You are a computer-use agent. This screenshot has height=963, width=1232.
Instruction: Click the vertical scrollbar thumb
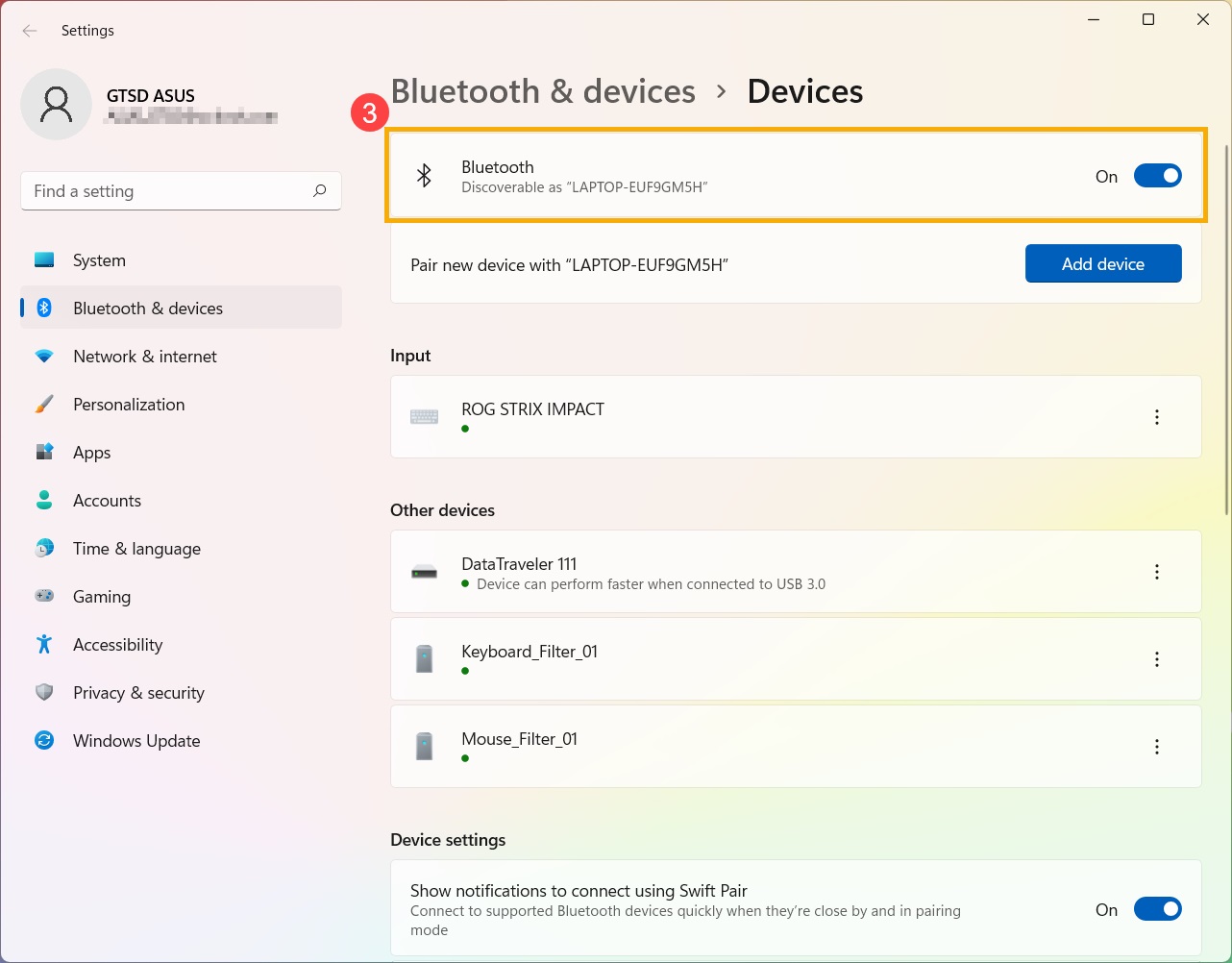click(x=1226, y=330)
